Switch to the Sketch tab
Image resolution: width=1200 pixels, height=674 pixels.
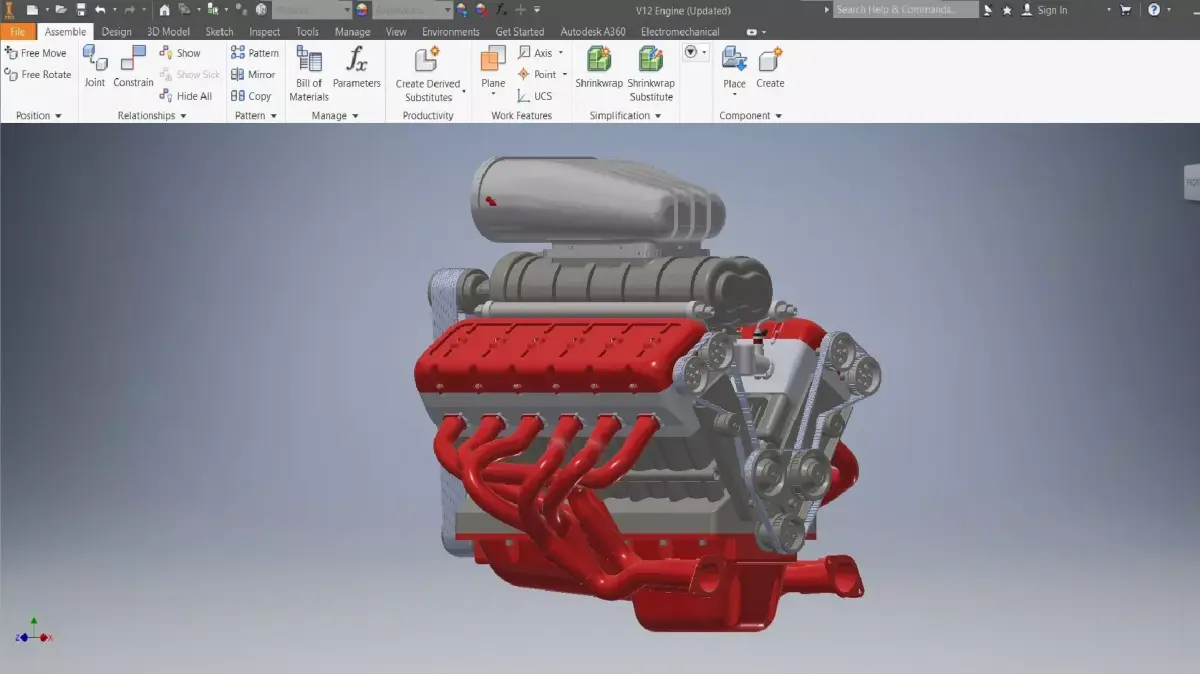(219, 32)
